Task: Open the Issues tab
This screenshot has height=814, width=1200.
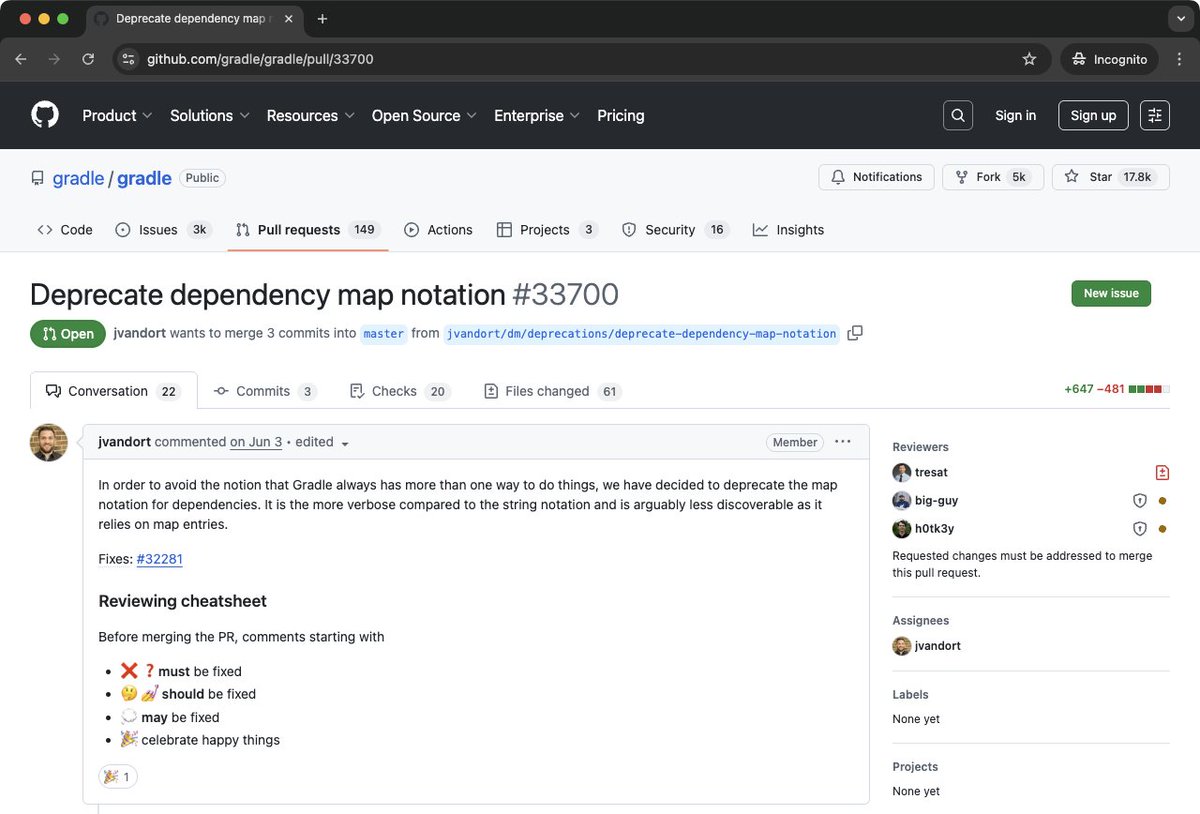Action: [162, 229]
